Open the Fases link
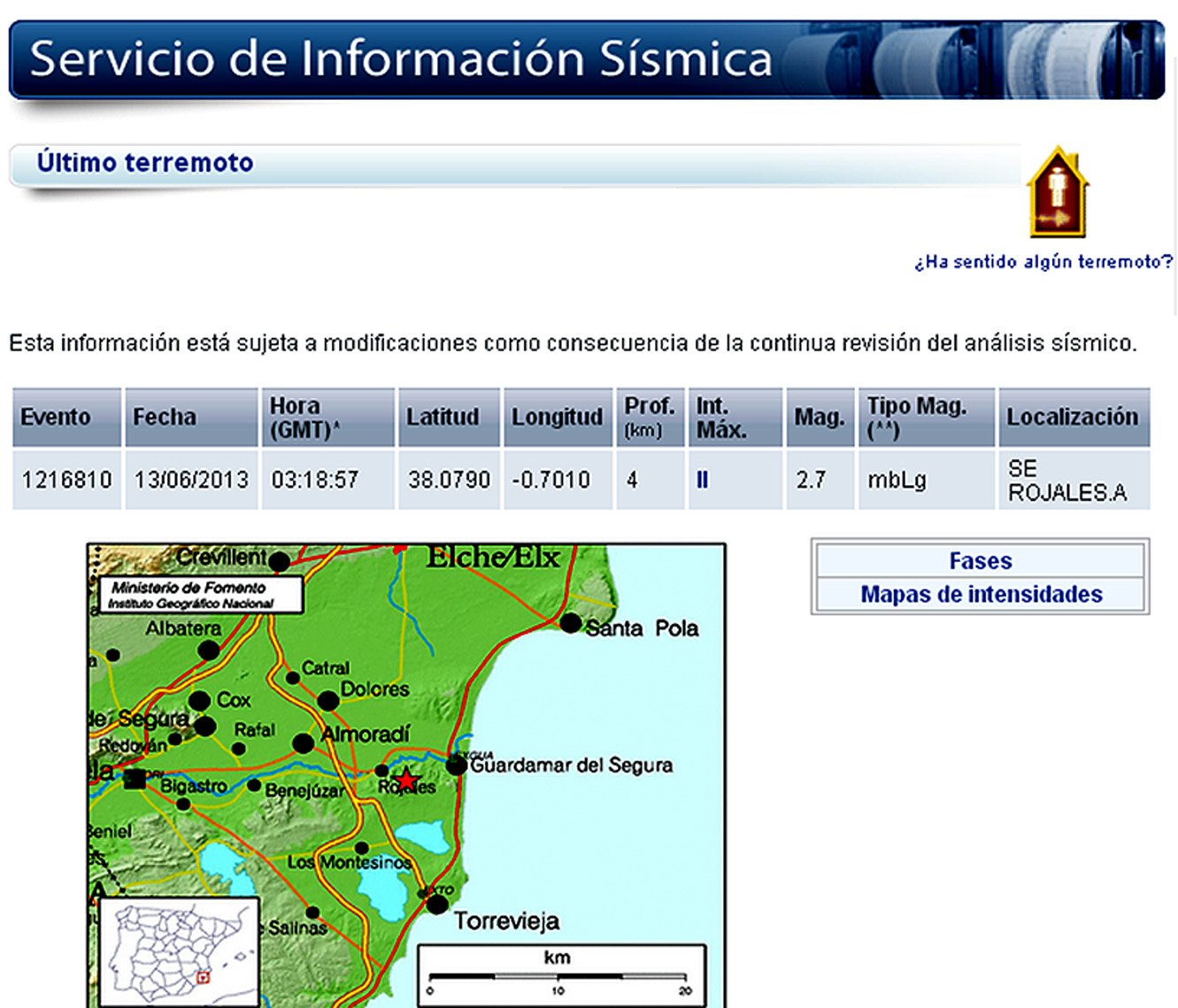This screenshot has height=1008, width=1178. (x=980, y=561)
